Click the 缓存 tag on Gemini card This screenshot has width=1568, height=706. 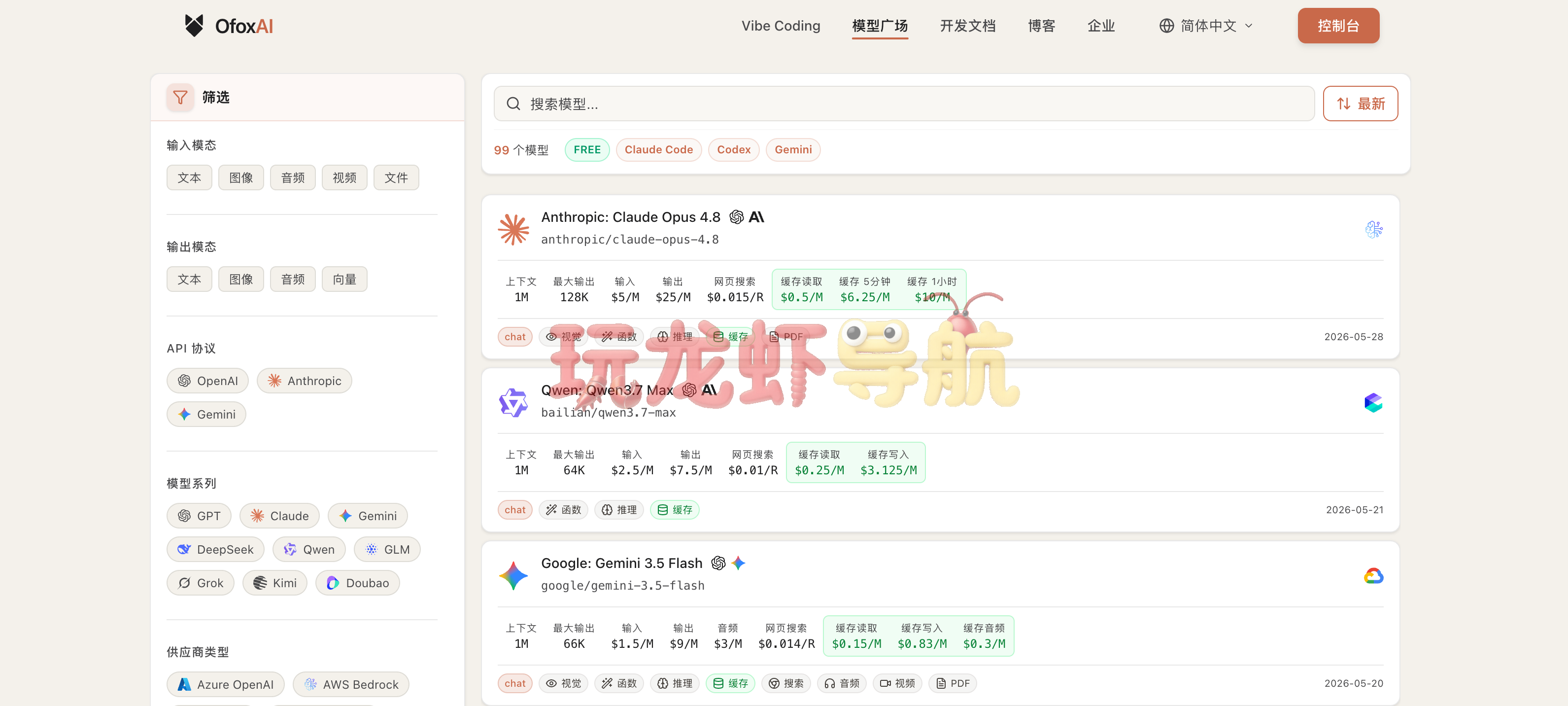pos(730,683)
